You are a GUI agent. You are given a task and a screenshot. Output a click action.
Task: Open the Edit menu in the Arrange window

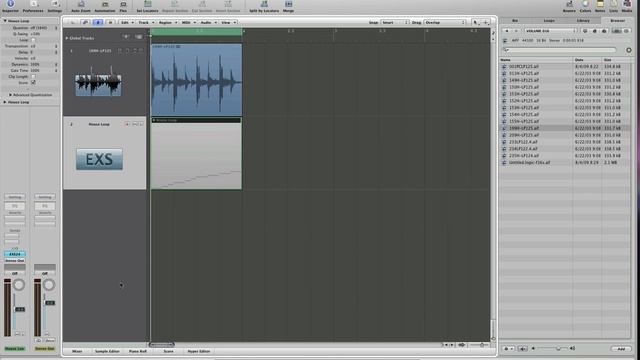tap(127, 22)
